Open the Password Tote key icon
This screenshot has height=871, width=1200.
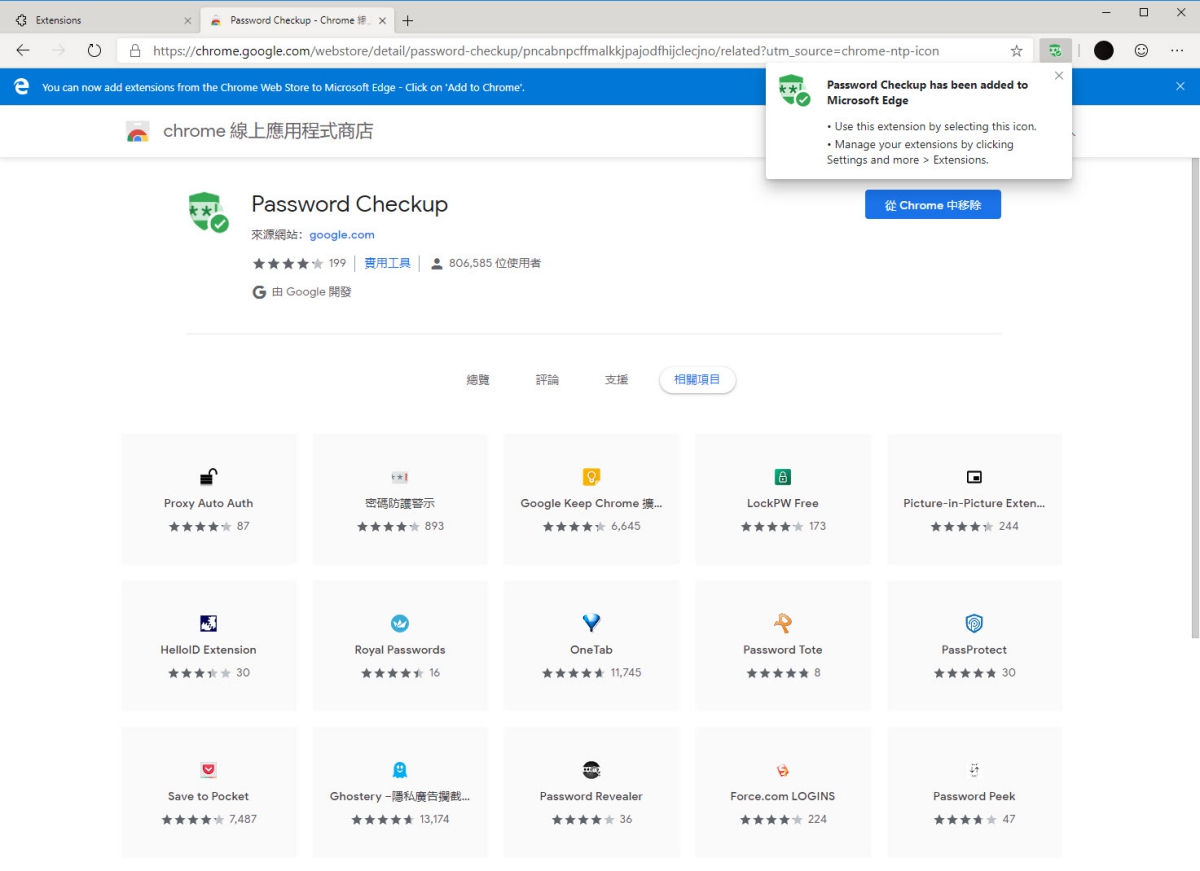pos(783,623)
